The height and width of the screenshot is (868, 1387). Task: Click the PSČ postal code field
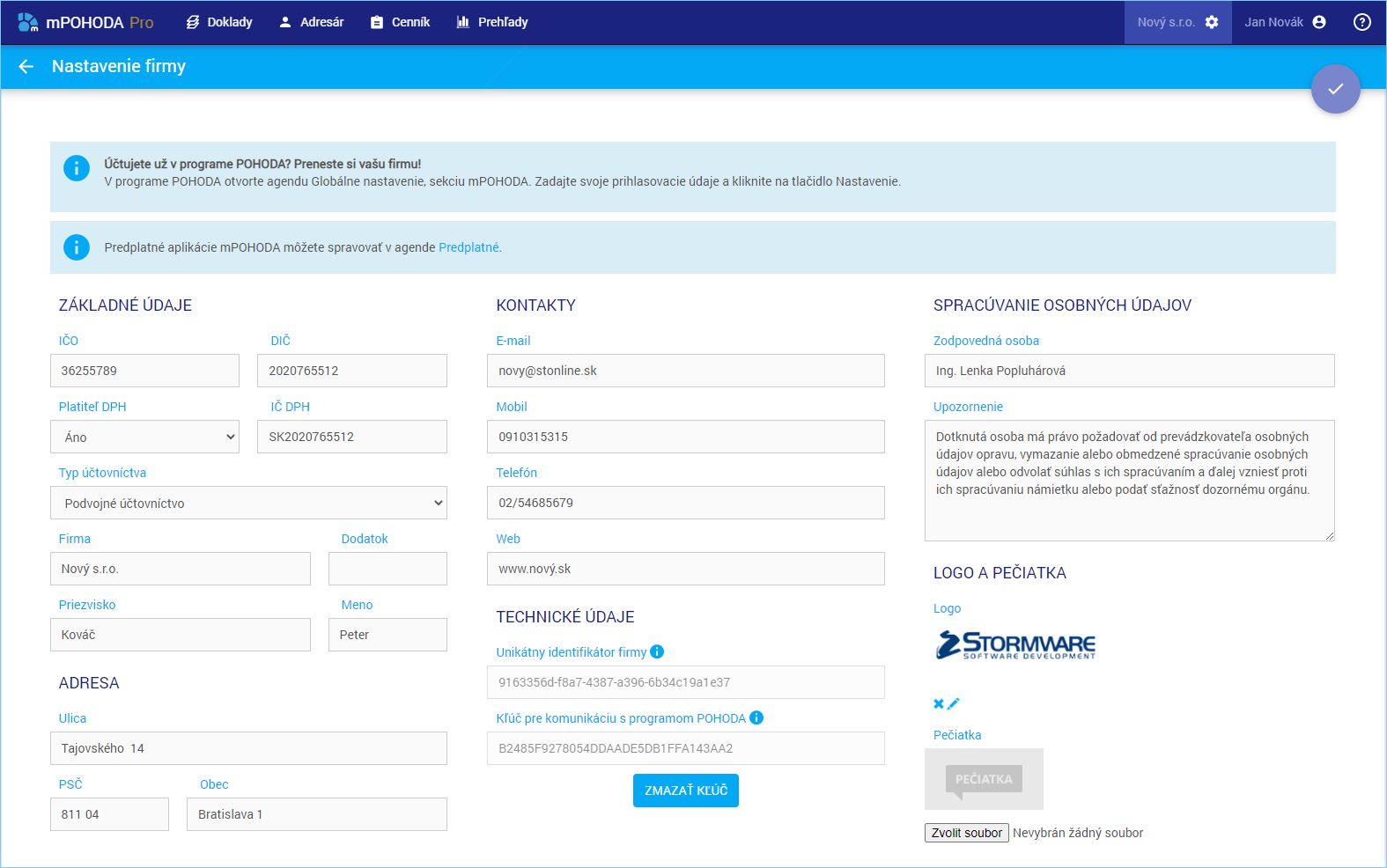pyautogui.click(x=109, y=814)
